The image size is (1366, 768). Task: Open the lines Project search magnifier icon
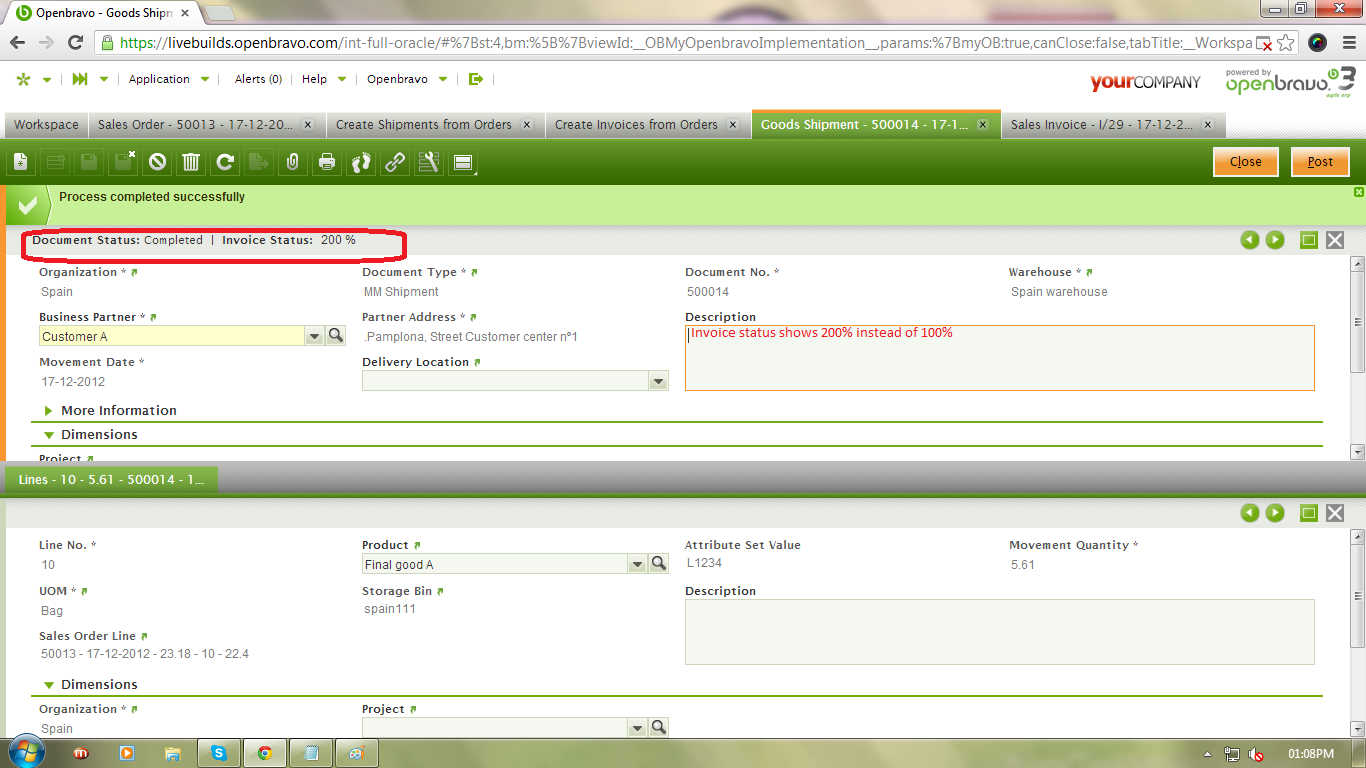coord(659,727)
